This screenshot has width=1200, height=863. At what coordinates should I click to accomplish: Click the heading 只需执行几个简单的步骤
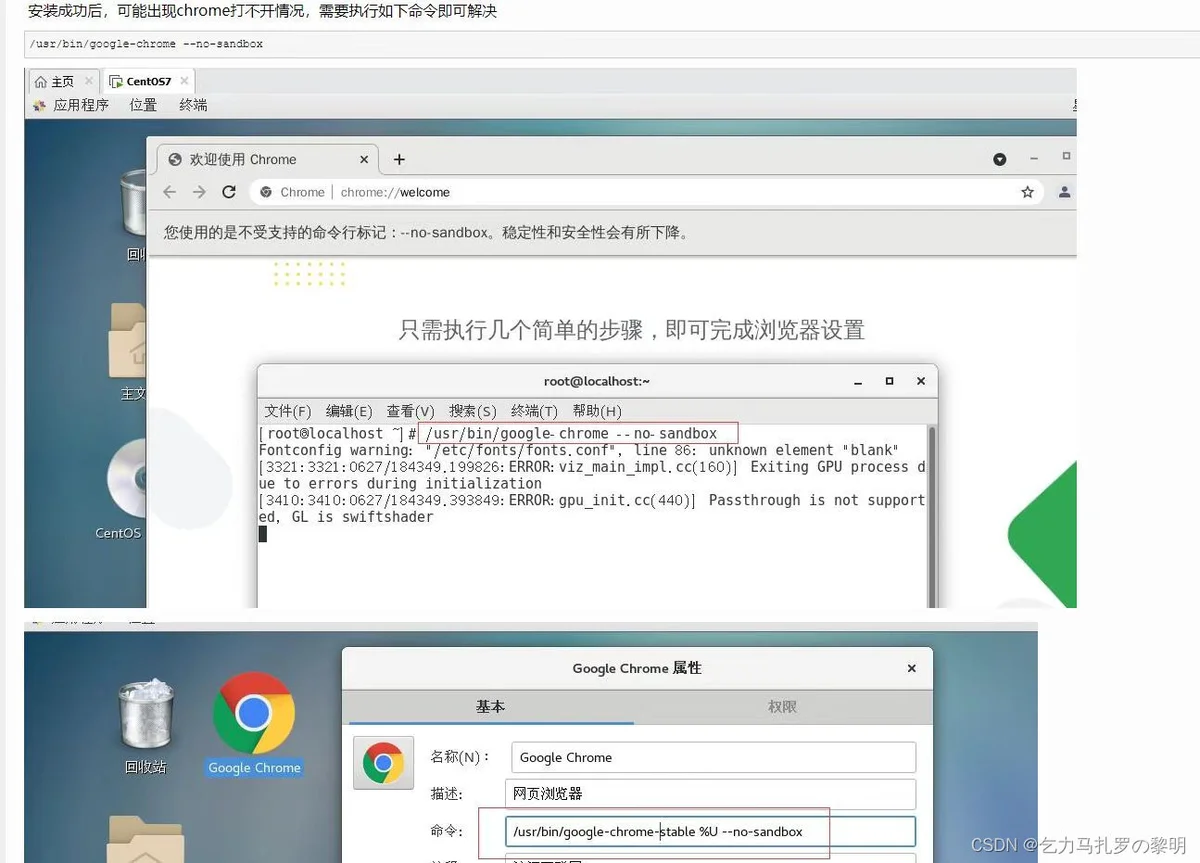pyautogui.click(x=631, y=330)
